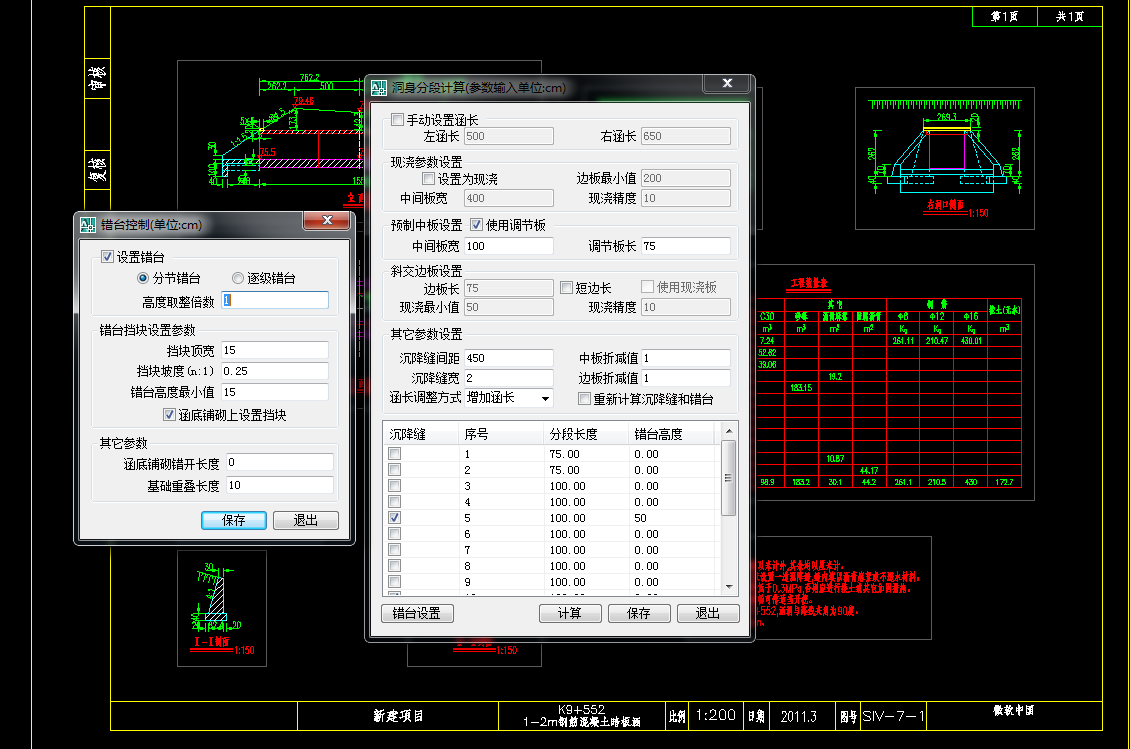Click the 涵底铺砌错开长度 input field
This screenshot has height=749, width=1130.
280,462
